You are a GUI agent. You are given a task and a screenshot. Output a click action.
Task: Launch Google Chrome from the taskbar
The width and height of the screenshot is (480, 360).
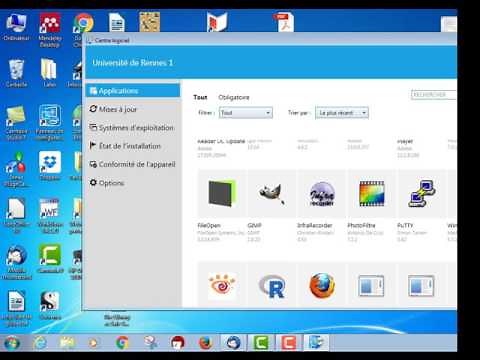point(122,343)
